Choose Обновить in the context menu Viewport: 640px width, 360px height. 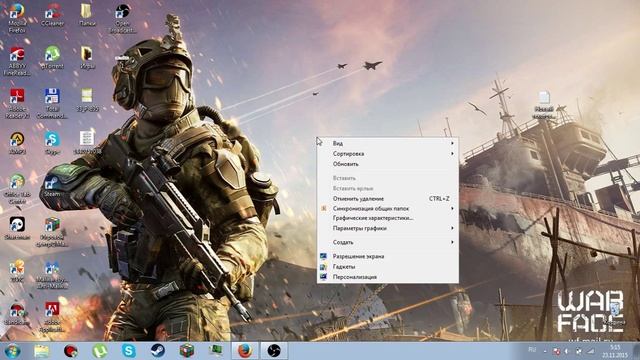[387, 164]
